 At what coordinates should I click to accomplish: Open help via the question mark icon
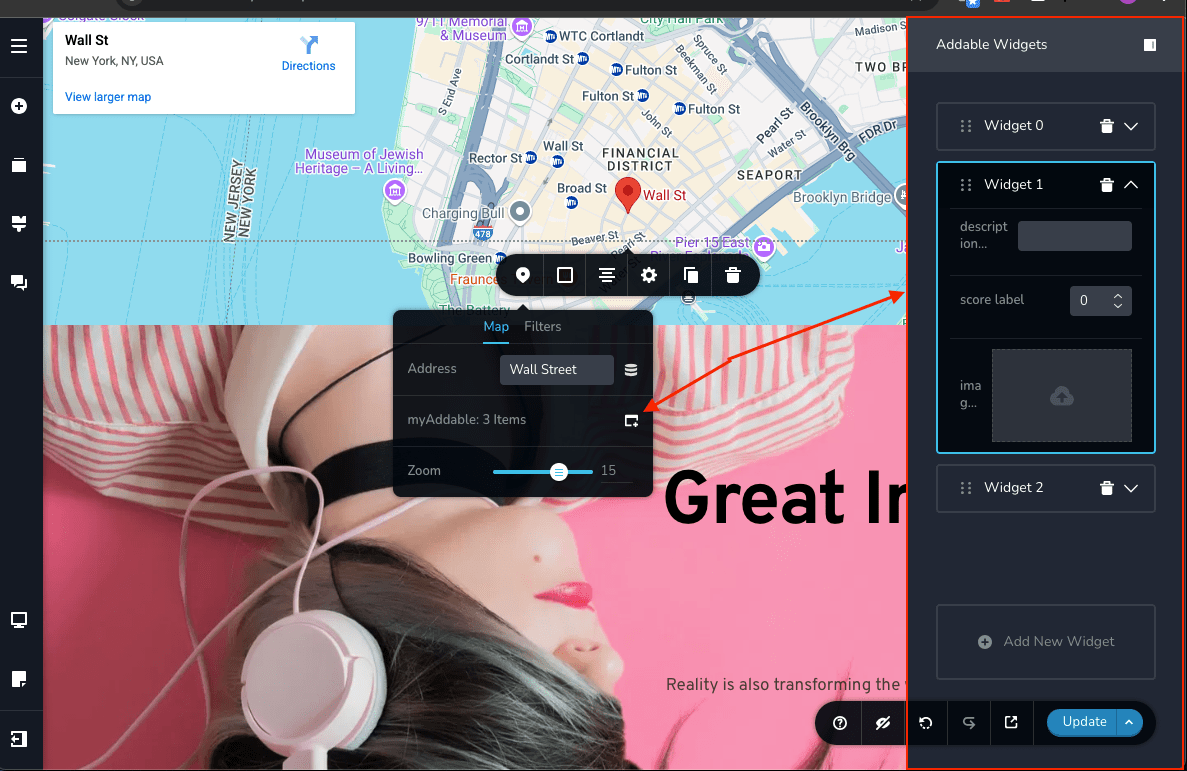click(x=838, y=722)
